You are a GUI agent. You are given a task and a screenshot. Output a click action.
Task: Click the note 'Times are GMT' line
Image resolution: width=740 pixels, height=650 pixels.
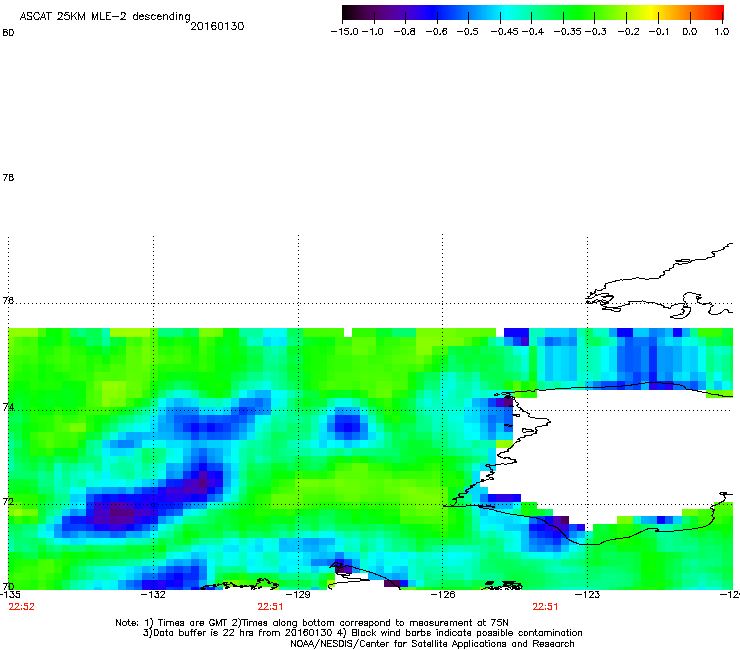(x=312, y=623)
